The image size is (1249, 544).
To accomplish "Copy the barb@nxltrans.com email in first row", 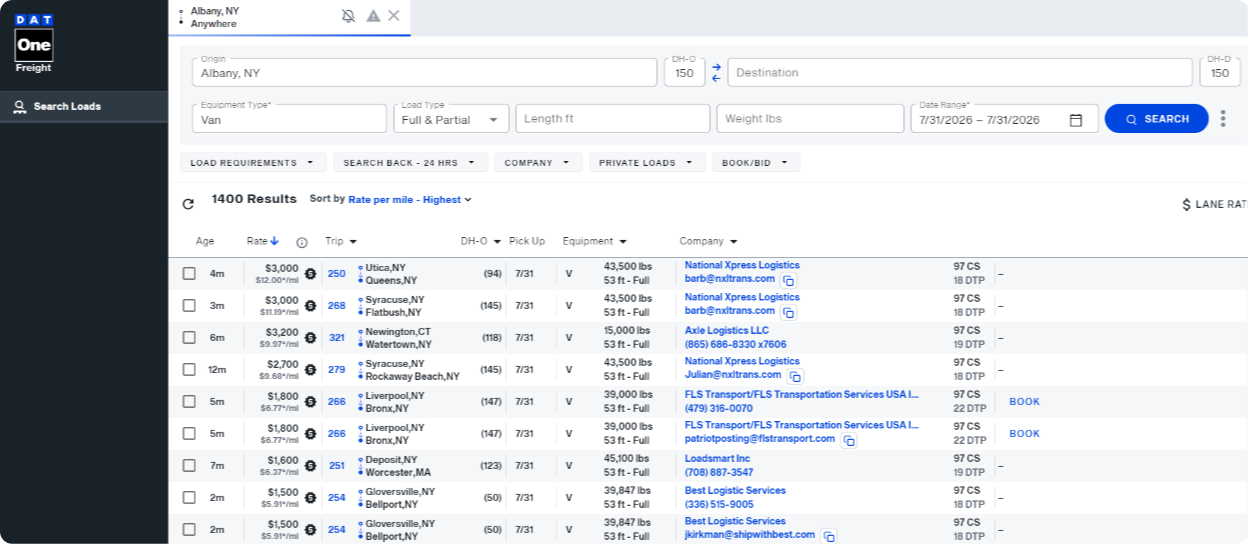I will coord(788,281).
